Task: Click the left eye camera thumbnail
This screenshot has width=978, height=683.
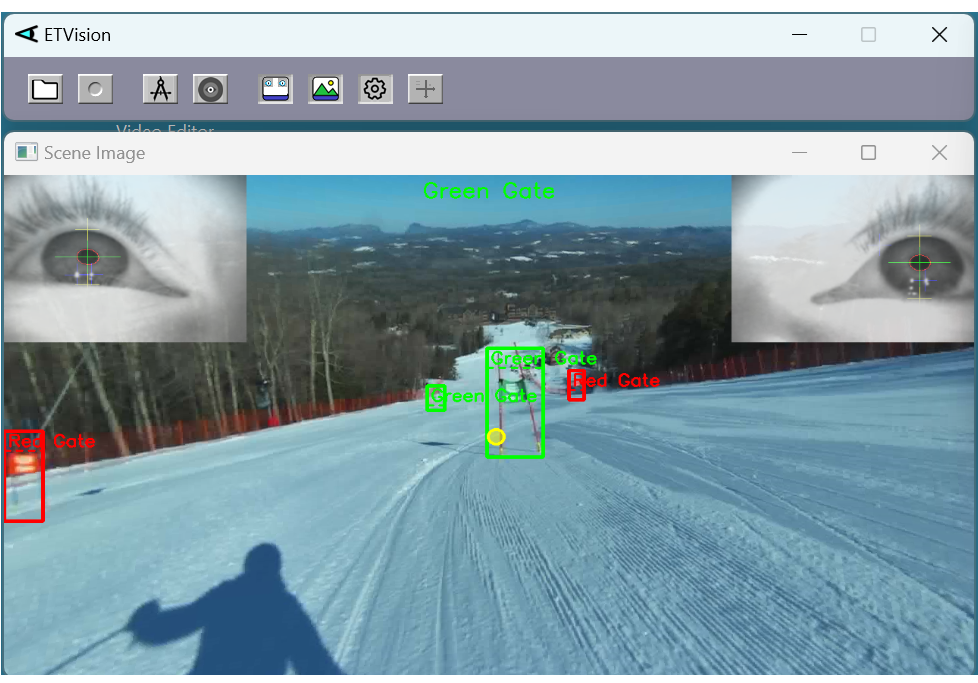Action: pos(125,259)
